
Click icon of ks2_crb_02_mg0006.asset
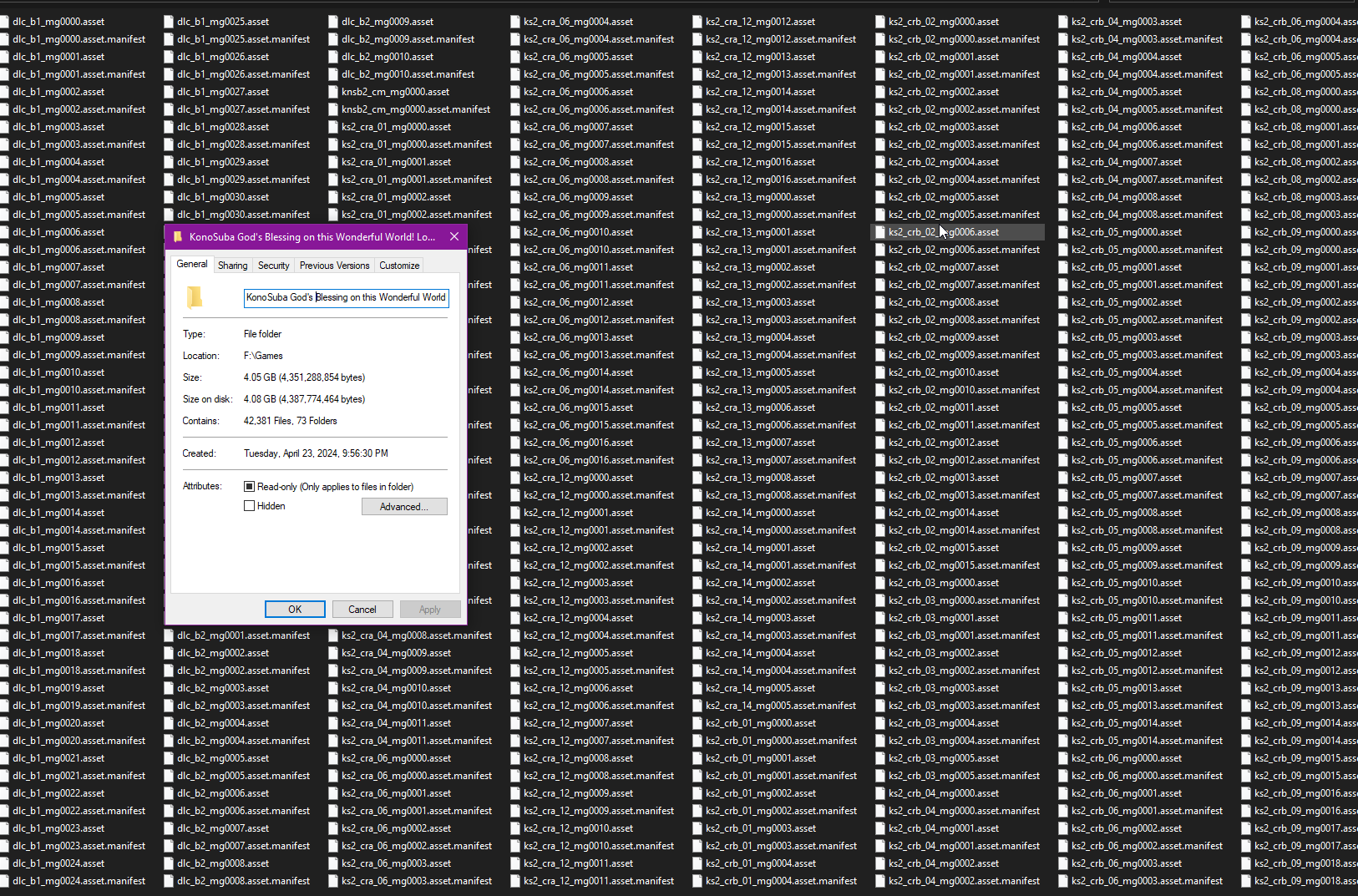point(880,232)
